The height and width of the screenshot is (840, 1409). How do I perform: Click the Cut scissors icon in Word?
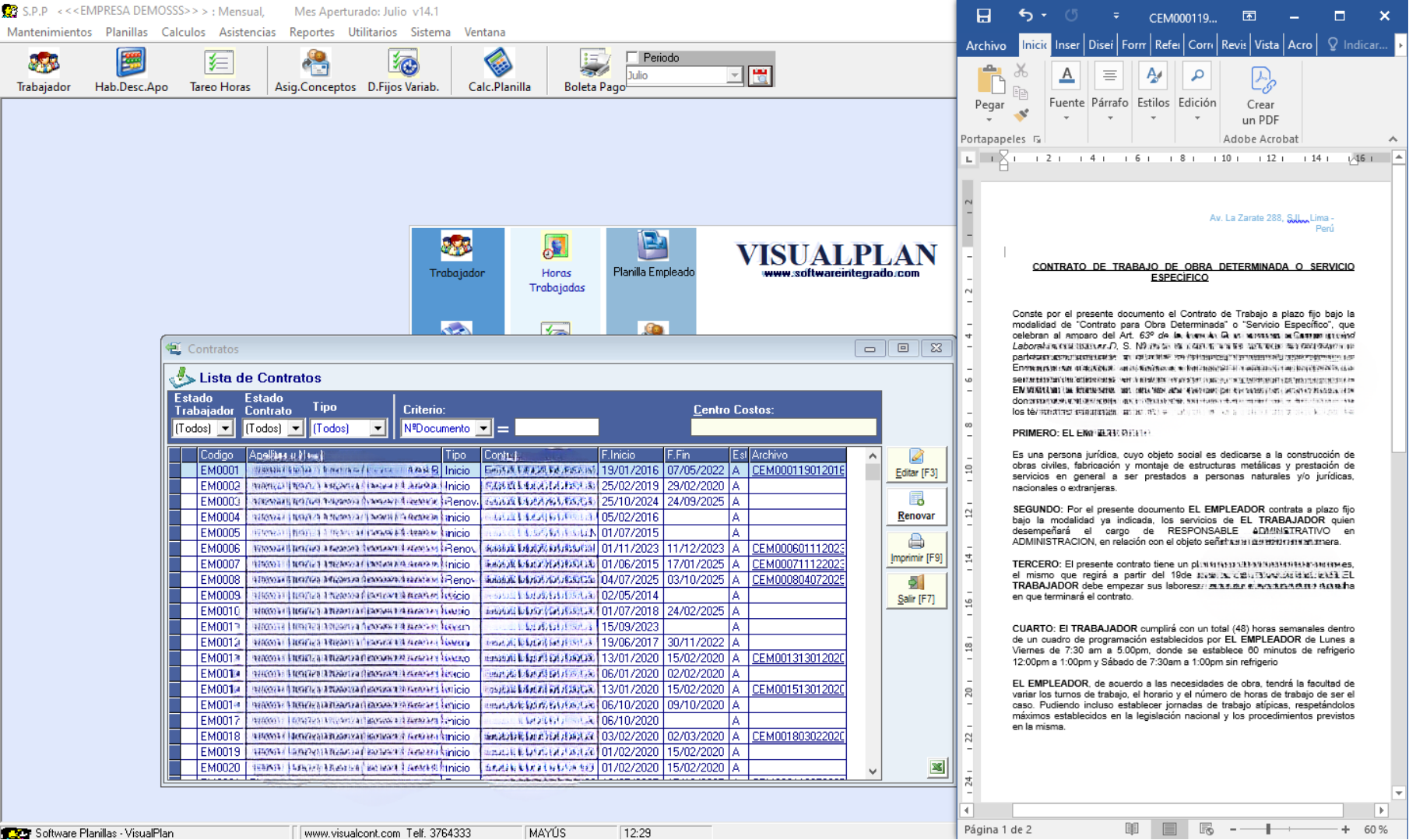tap(1021, 71)
